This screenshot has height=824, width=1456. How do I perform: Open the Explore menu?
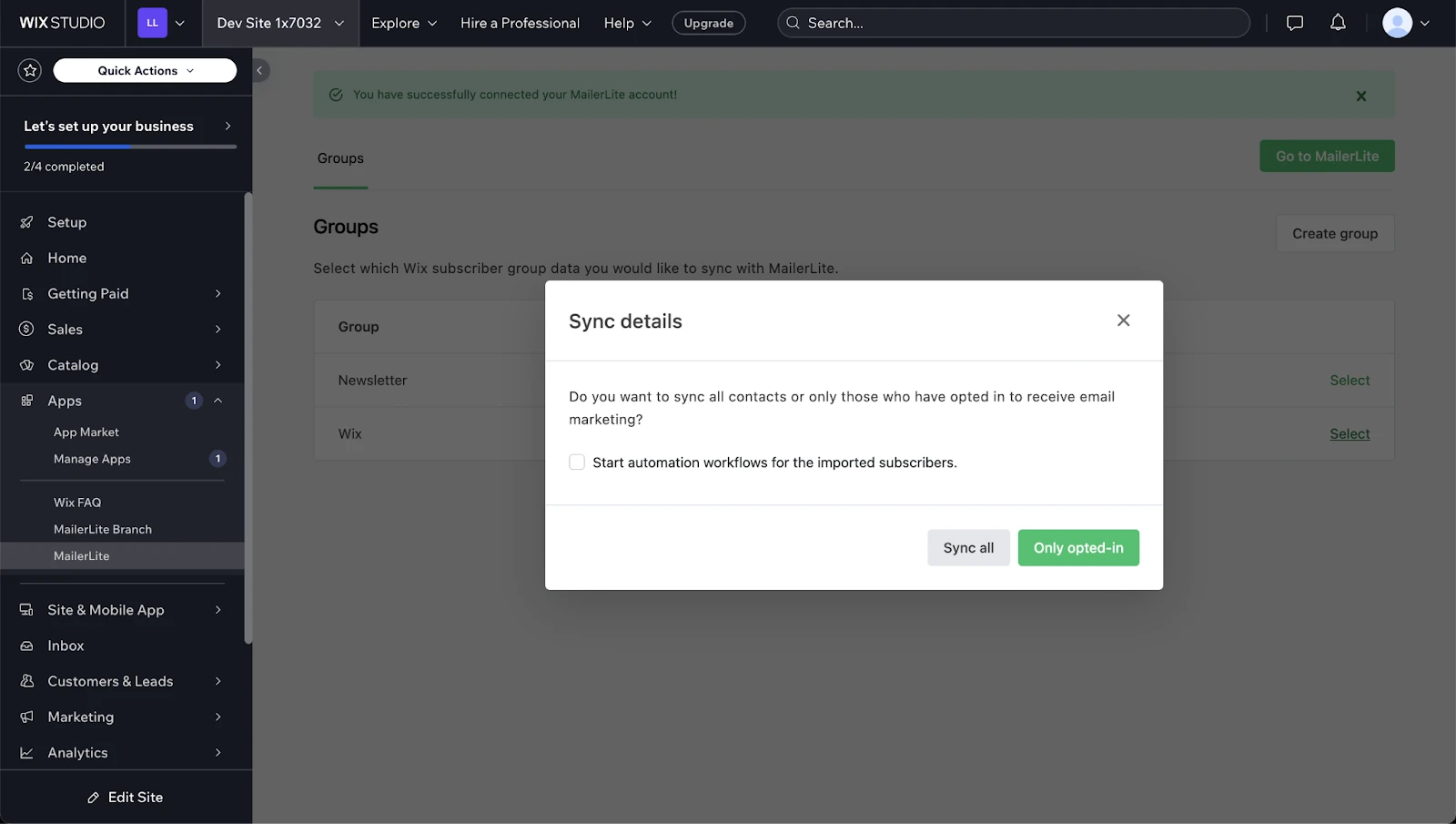coord(404,23)
